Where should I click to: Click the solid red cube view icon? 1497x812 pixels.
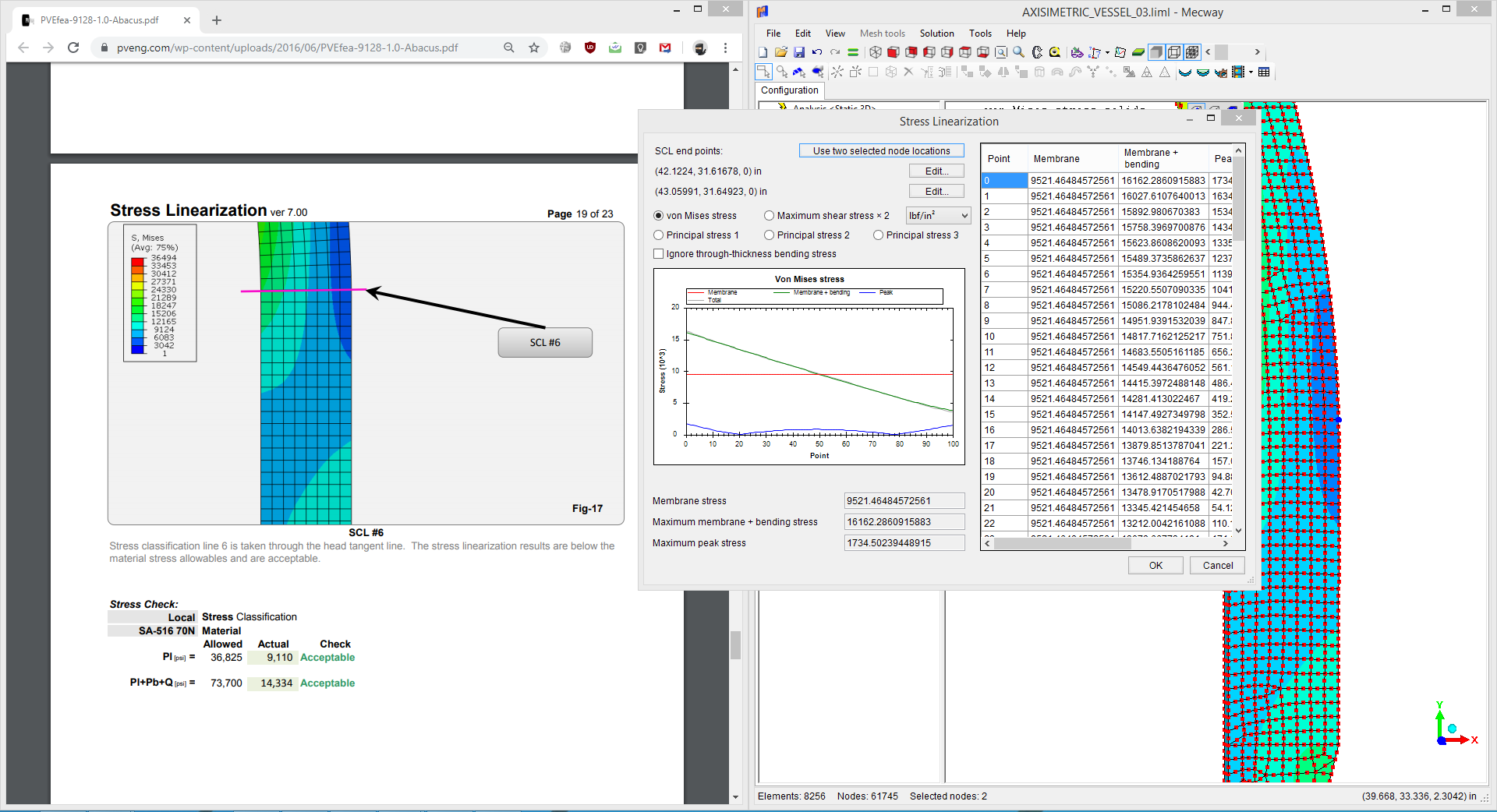pos(894,52)
